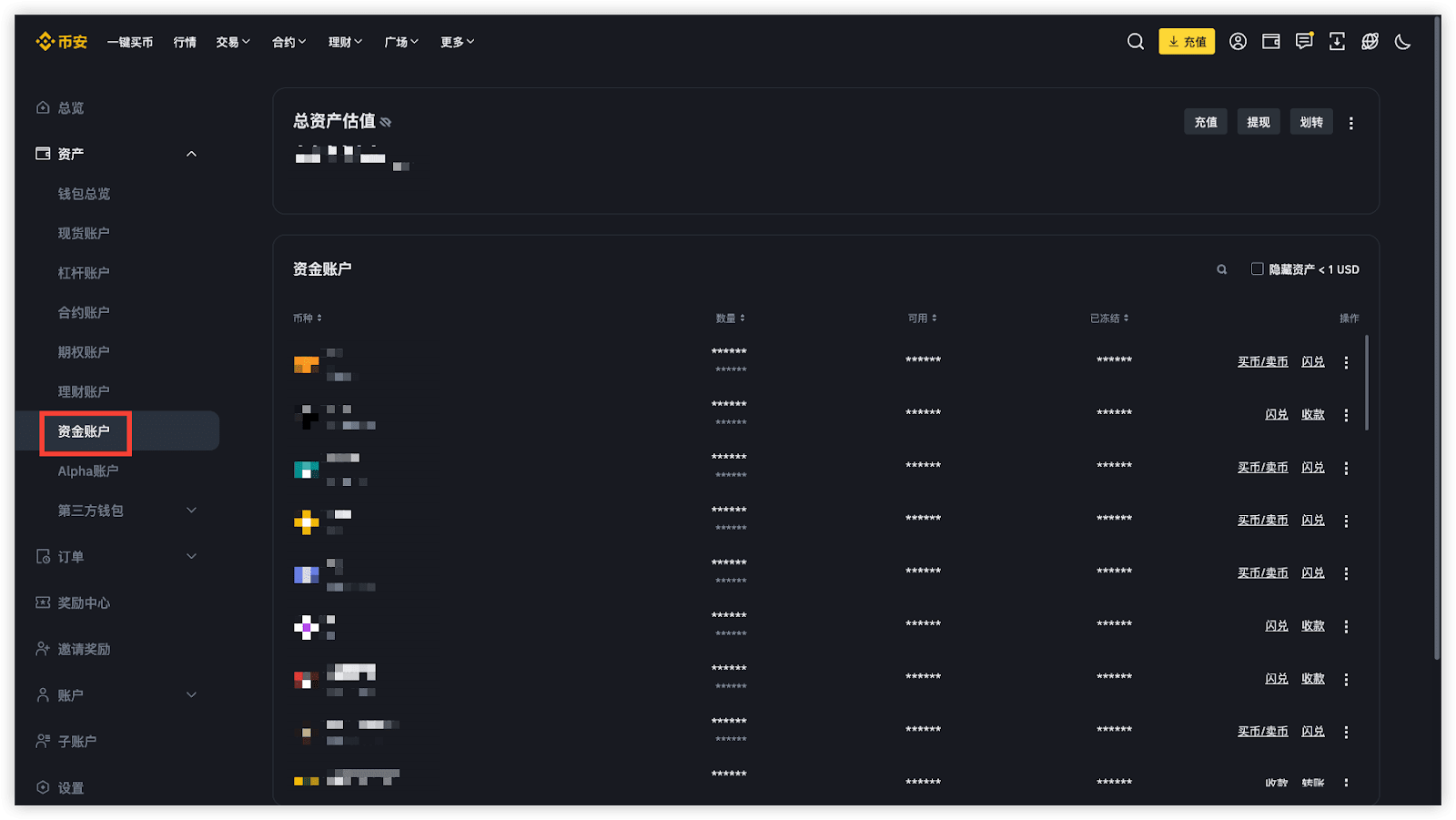Click the search icon in the 资金账户 panel
1456x820 pixels.
click(x=1222, y=269)
